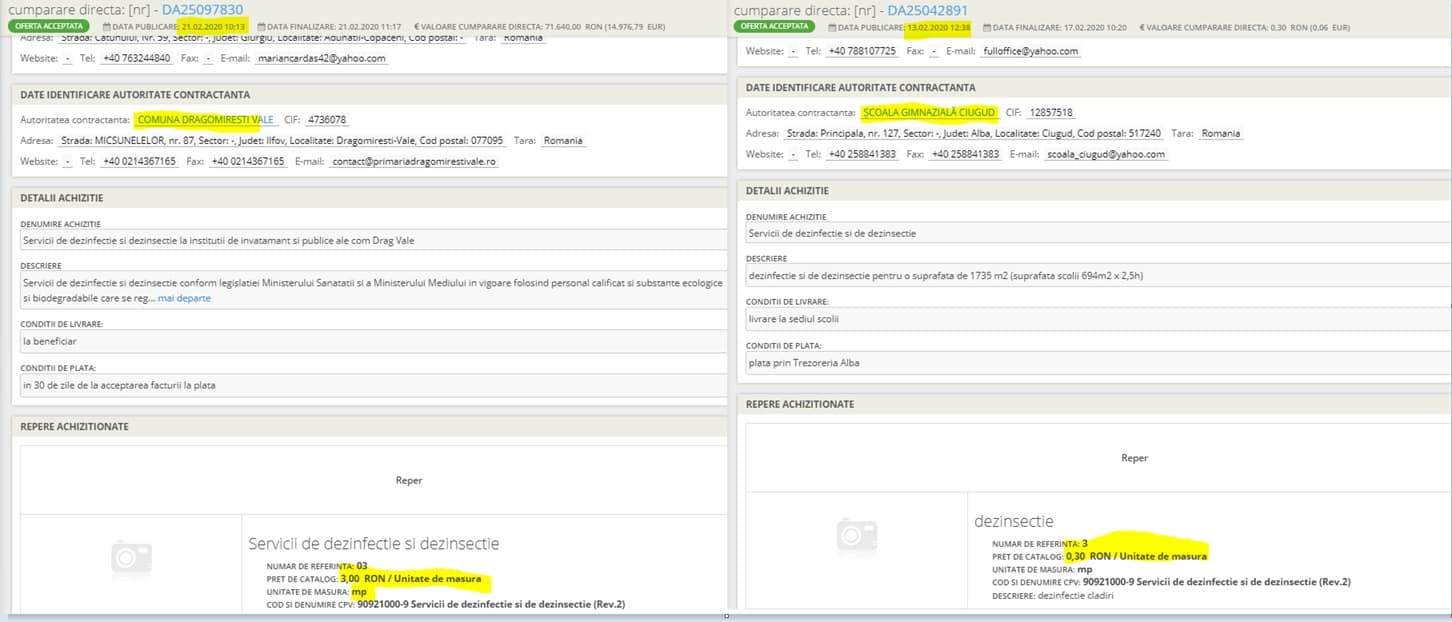
Task: Click the REPERE ACHIZITIONATE header in DA25042891 page
Action: click(800, 404)
